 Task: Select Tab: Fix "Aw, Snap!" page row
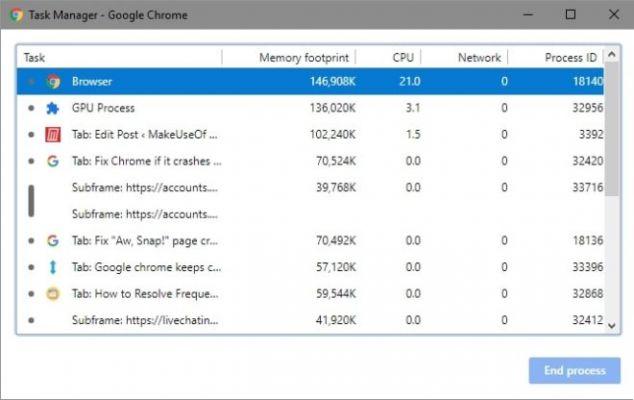pos(310,241)
